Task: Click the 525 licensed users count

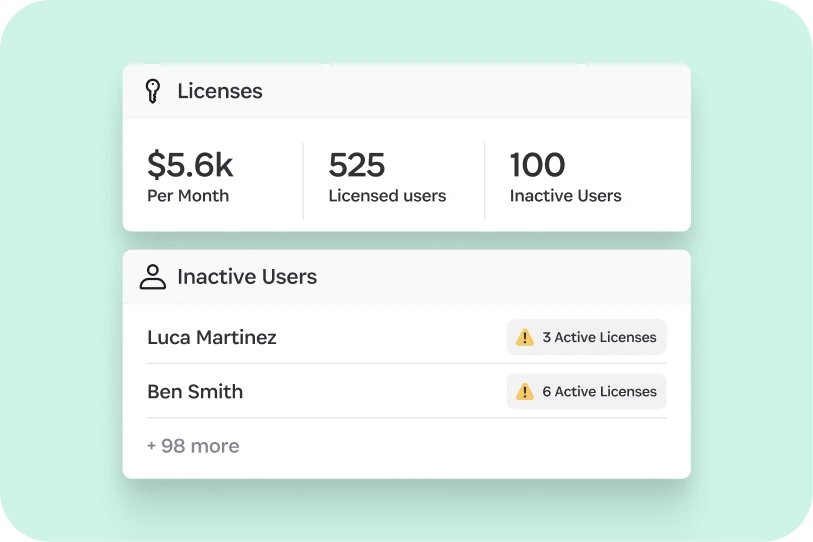Action: (357, 165)
